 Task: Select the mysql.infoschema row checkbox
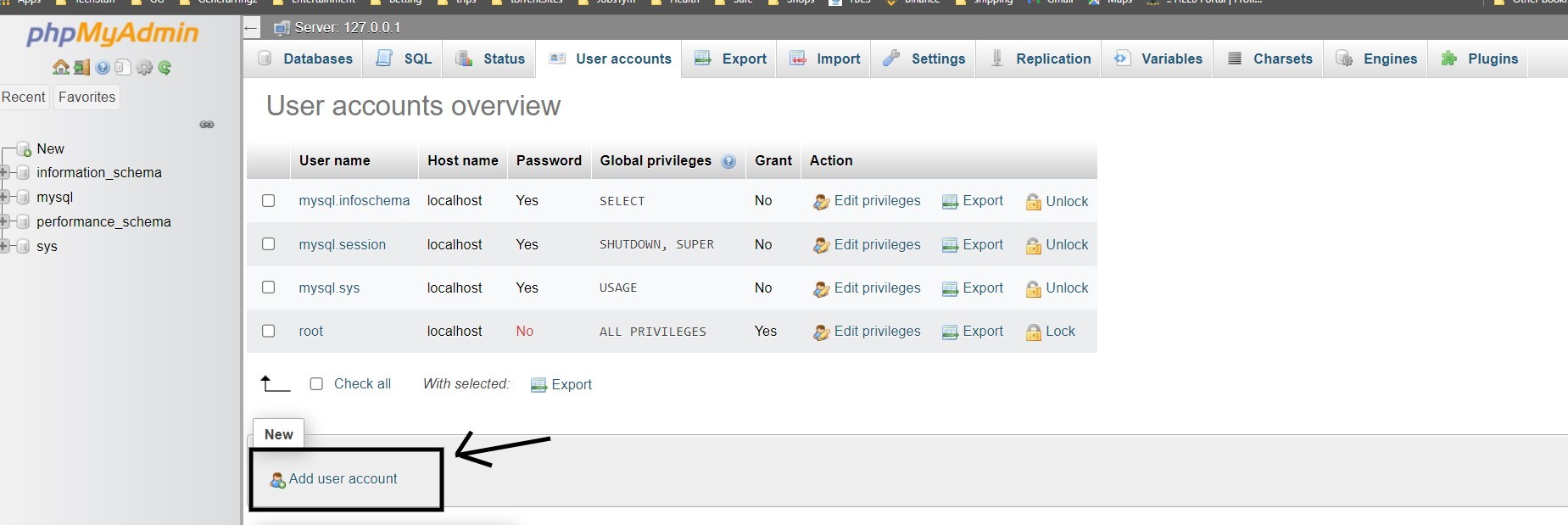[x=269, y=201]
